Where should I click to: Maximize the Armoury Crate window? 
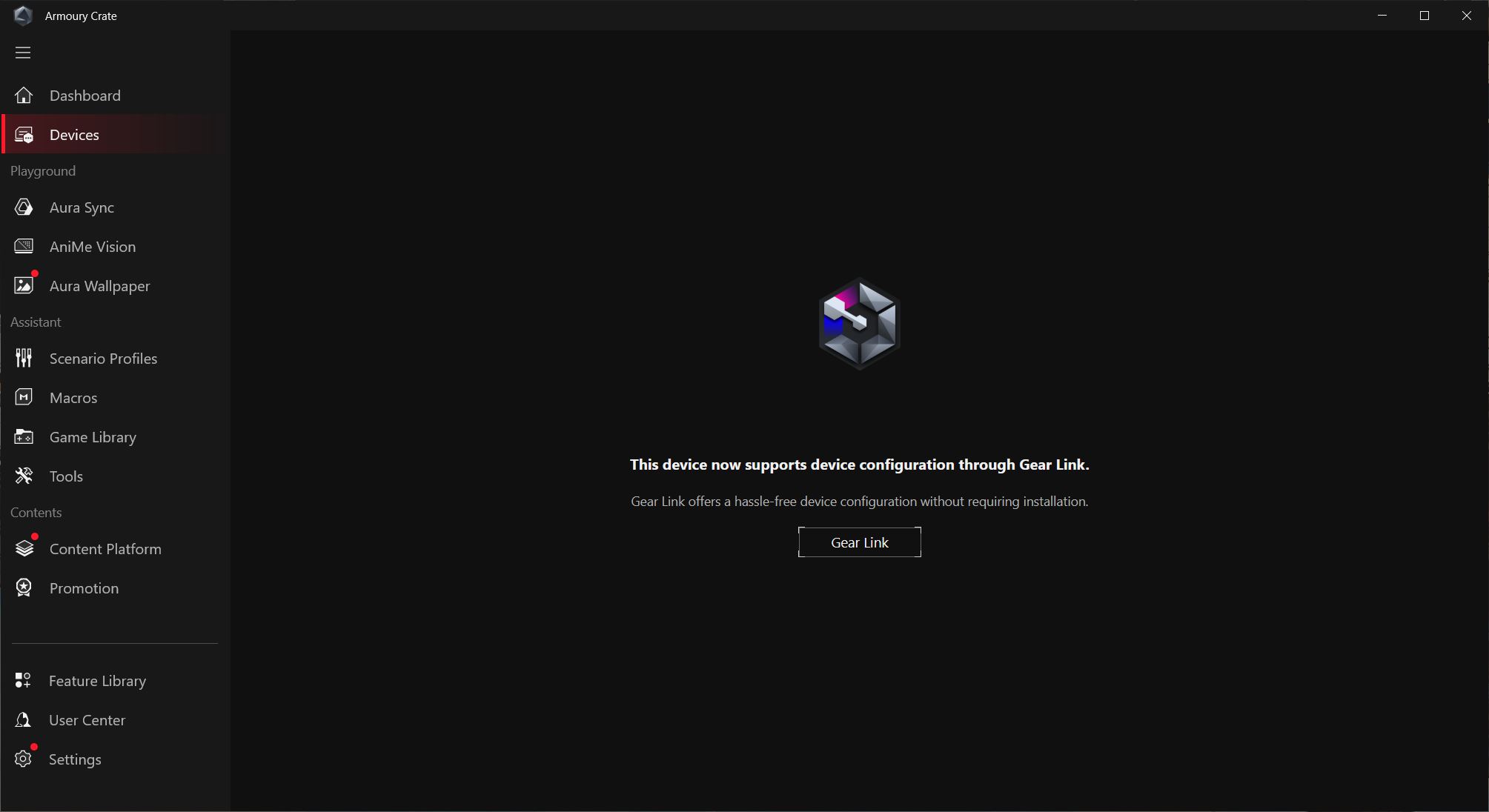click(x=1424, y=16)
